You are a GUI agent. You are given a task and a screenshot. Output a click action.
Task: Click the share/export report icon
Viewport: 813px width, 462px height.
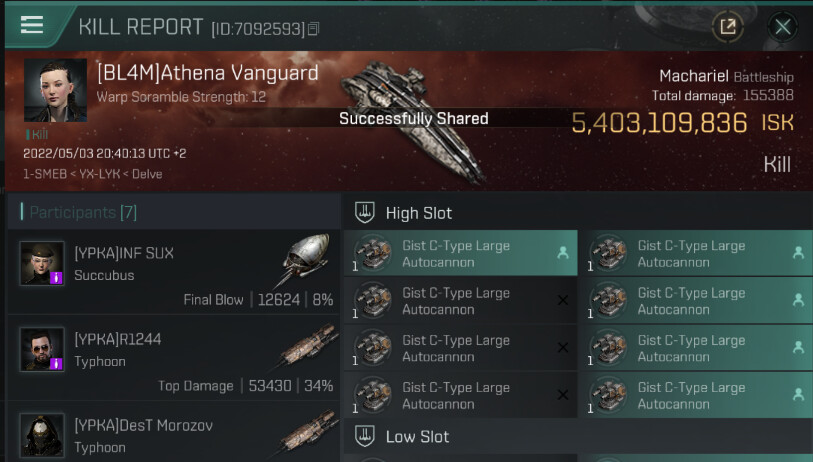click(x=727, y=27)
